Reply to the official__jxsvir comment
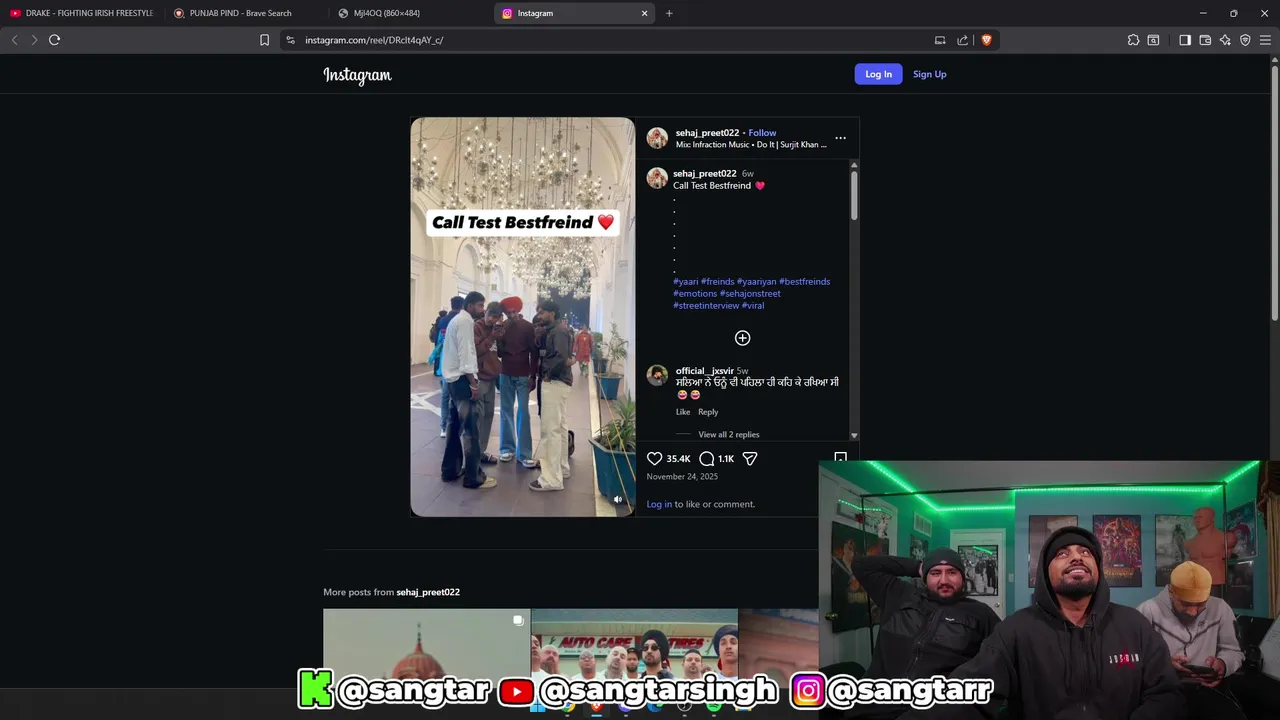Viewport: 1280px width, 720px height. 708,412
